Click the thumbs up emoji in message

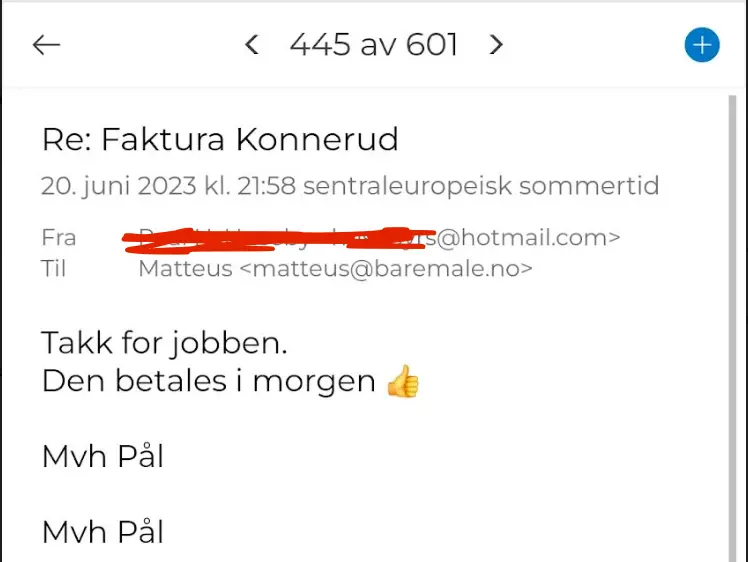click(x=404, y=381)
